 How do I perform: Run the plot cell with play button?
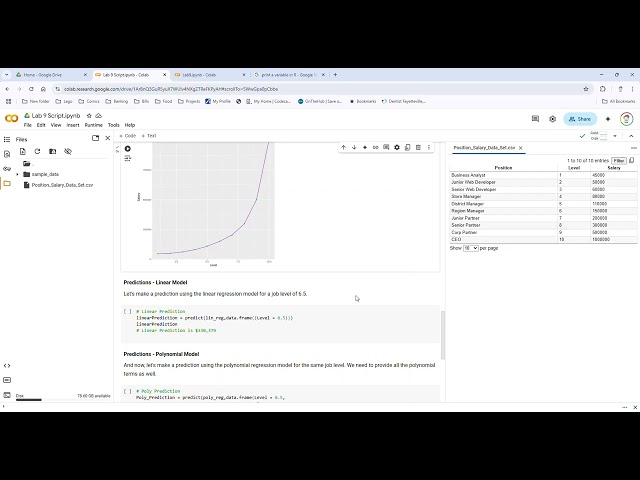pyautogui.click(x=128, y=149)
